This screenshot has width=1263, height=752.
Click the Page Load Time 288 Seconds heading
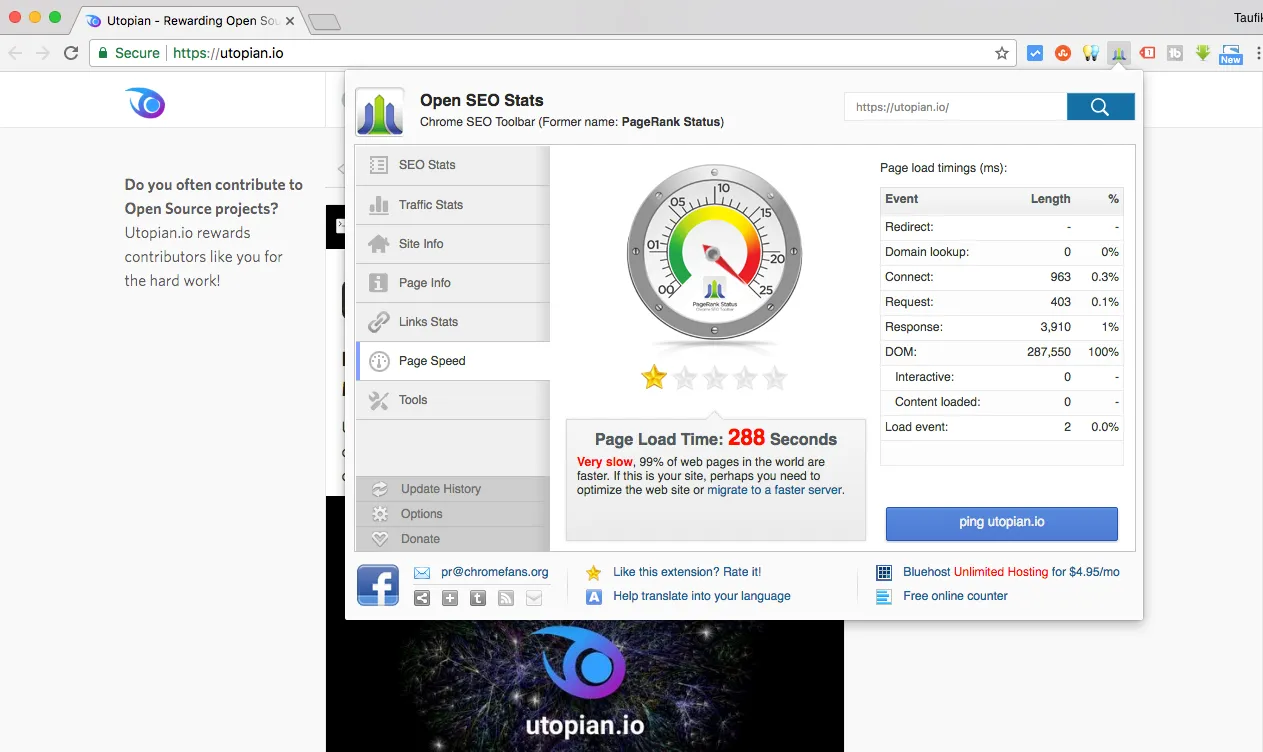coord(716,439)
